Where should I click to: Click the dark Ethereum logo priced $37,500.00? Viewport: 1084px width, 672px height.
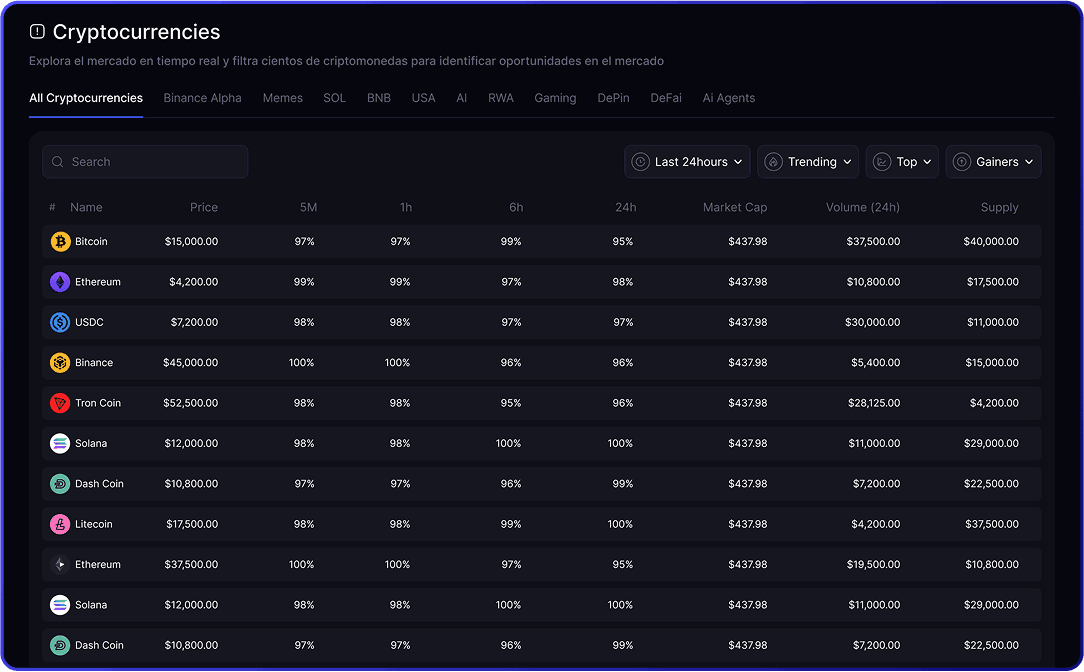pos(60,564)
